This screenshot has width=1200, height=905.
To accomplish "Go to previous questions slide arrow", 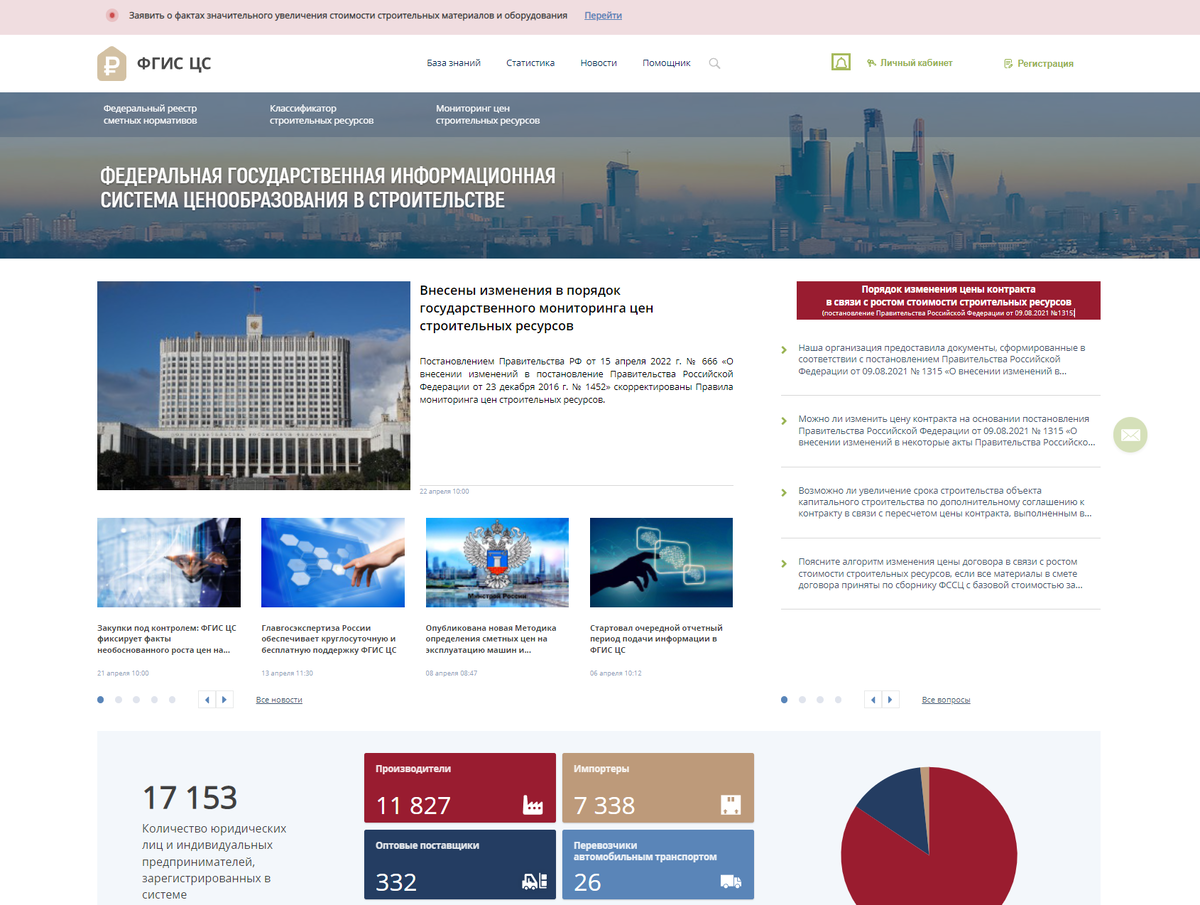I will click(873, 700).
